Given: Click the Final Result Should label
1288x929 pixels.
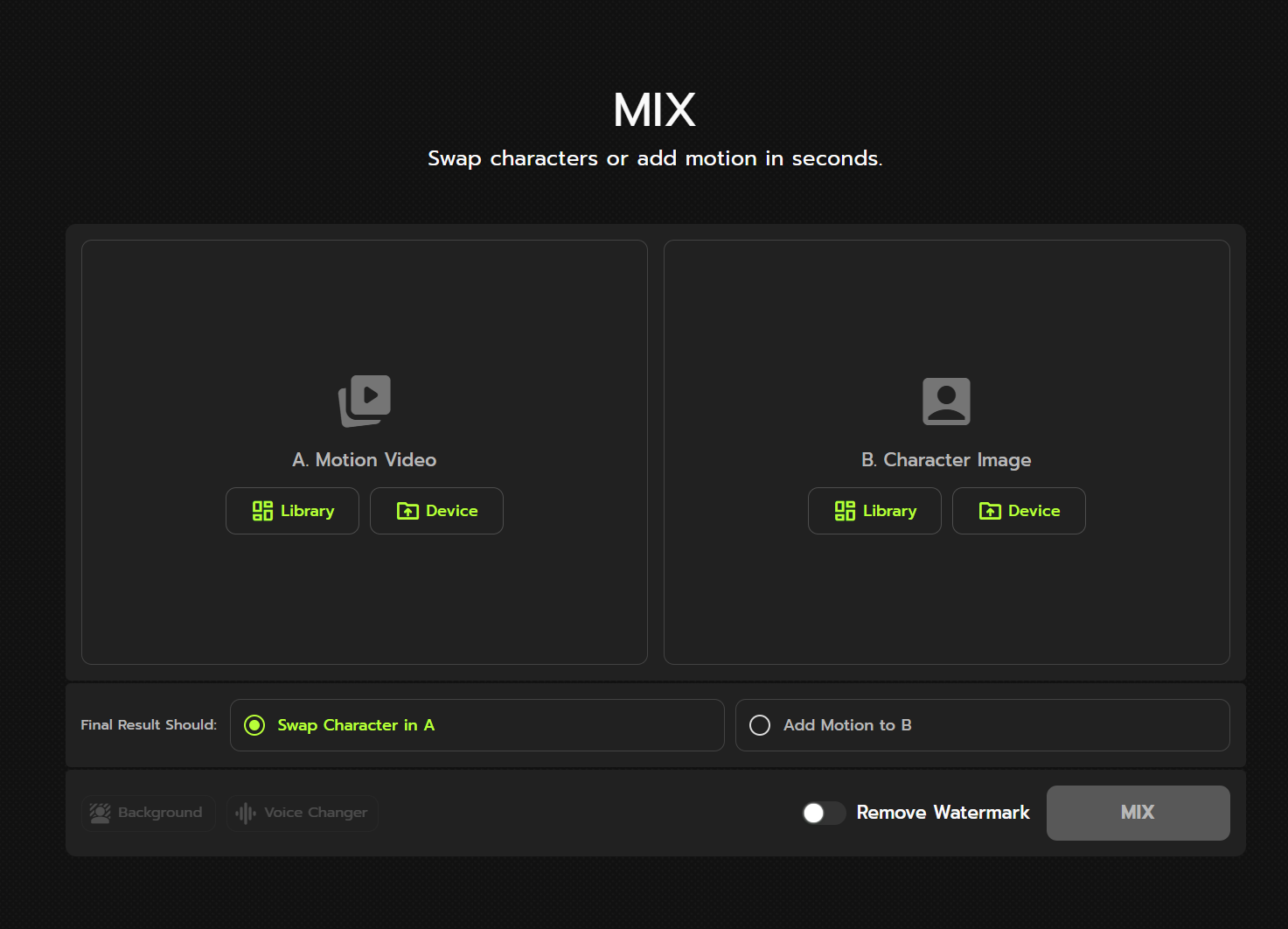Looking at the screenshot, I should click(x=149, y=725).
